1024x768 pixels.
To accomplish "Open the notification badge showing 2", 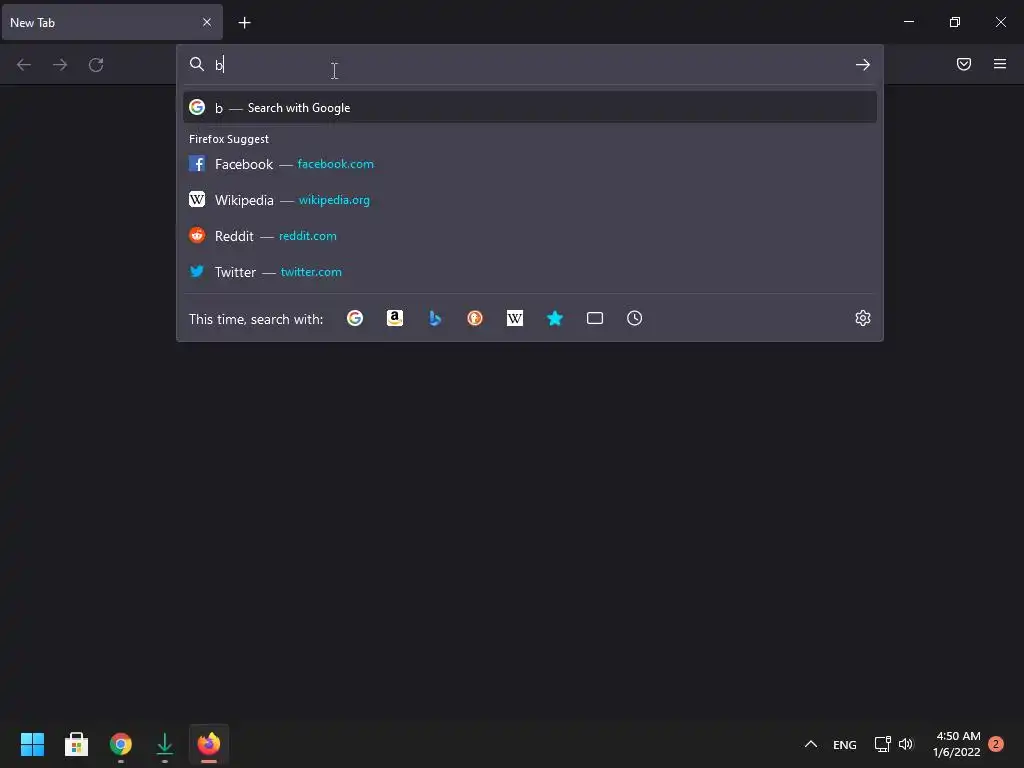I will click(x=996, y=744).
